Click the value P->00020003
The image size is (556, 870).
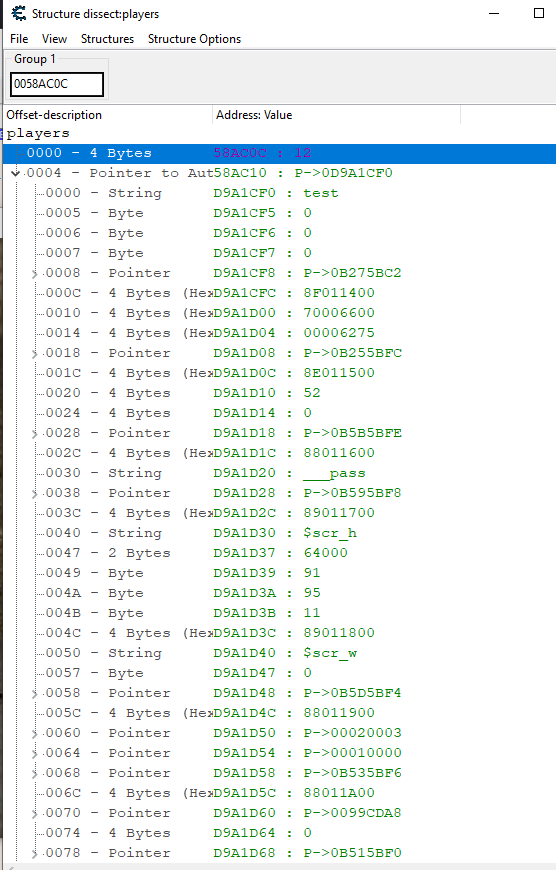pyautogui.click(x=352, y=733)
